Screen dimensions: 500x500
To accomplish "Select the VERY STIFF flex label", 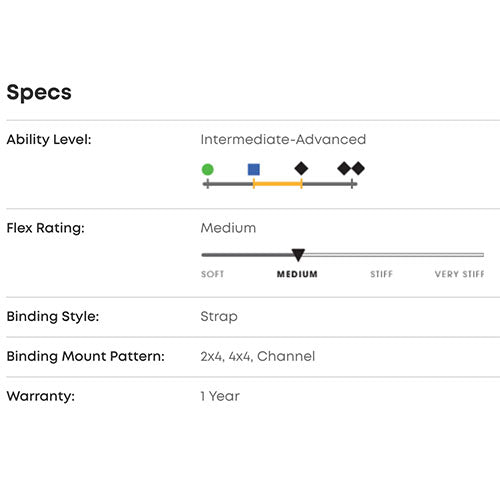I will tap(460, 274).
